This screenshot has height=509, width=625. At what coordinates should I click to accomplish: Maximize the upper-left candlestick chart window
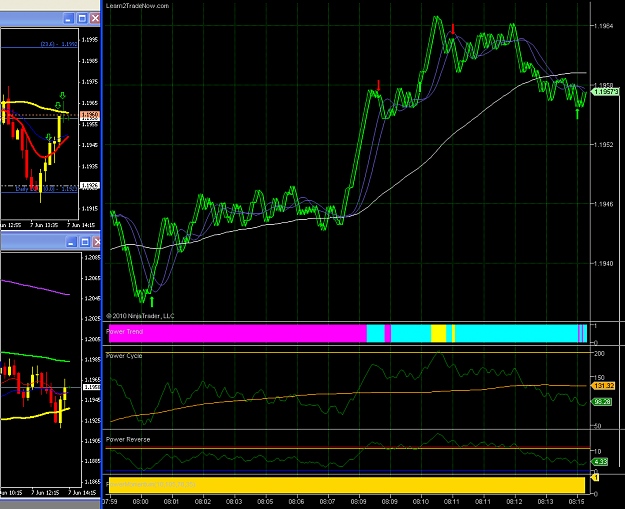82,18
